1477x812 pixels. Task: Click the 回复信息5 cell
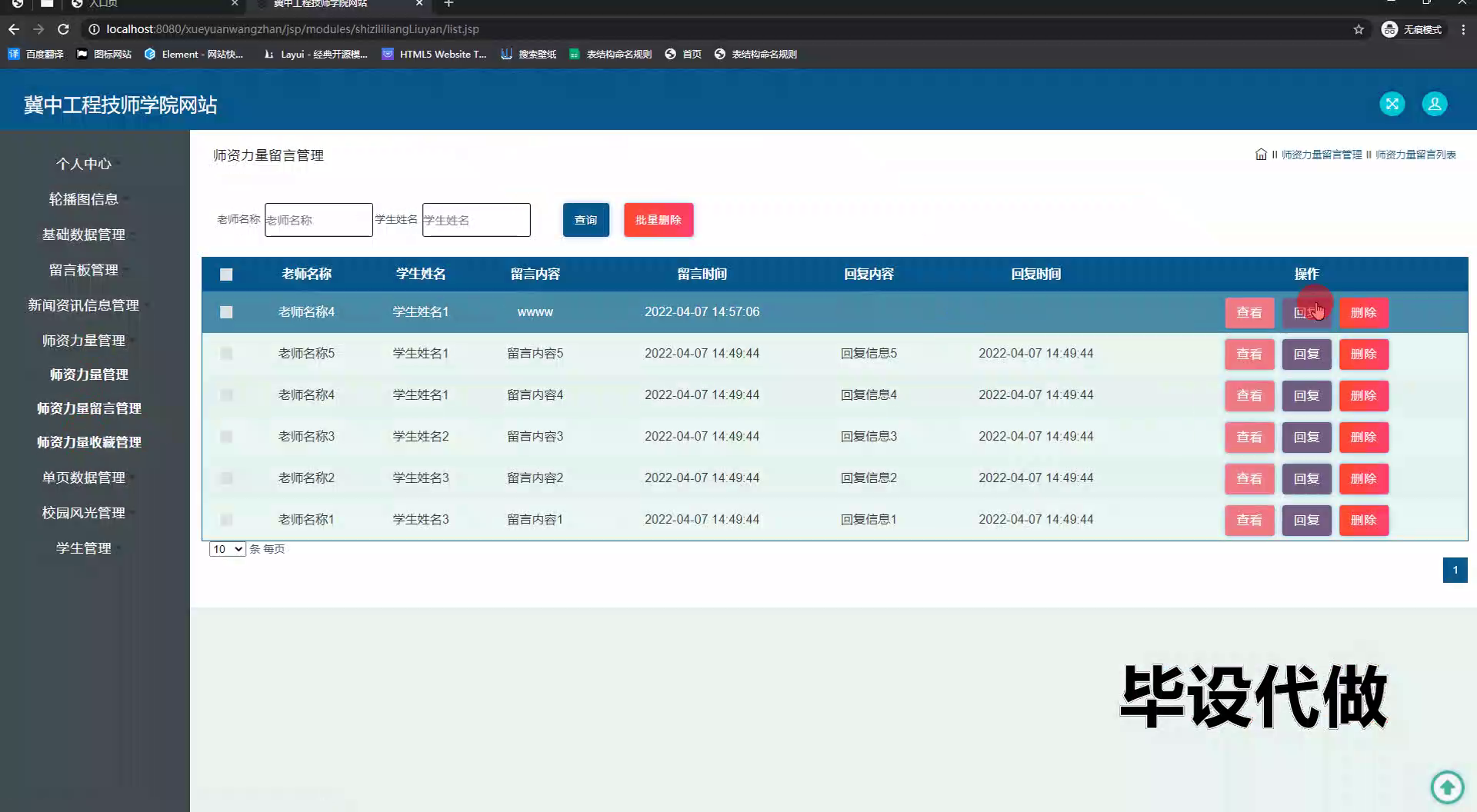point(869,354)
